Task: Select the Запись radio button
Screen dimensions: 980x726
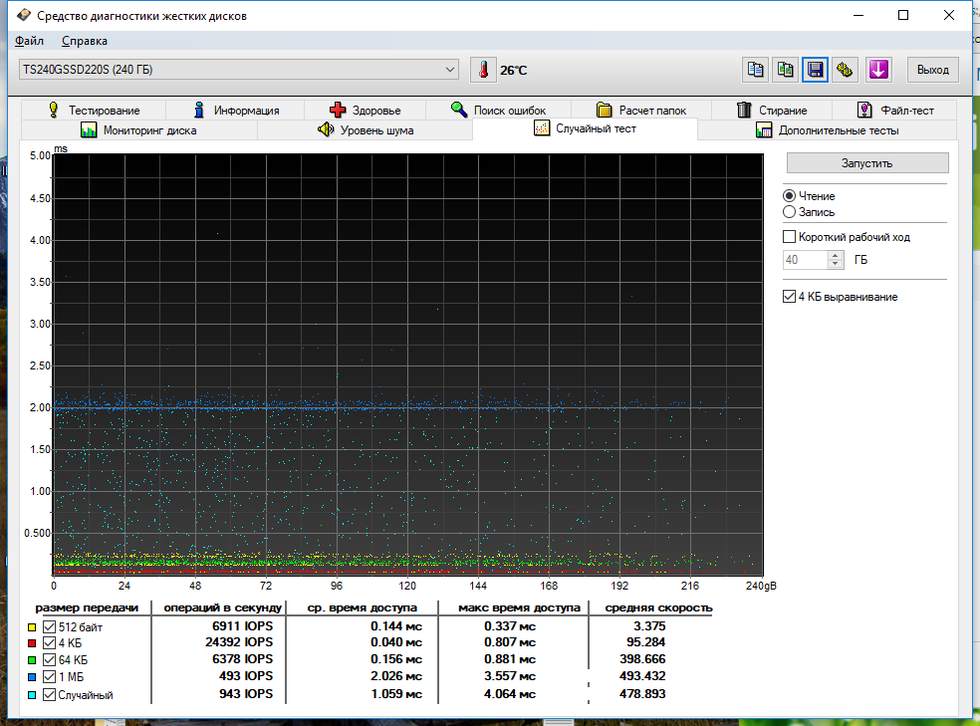Action: click(x=790, y=212)
